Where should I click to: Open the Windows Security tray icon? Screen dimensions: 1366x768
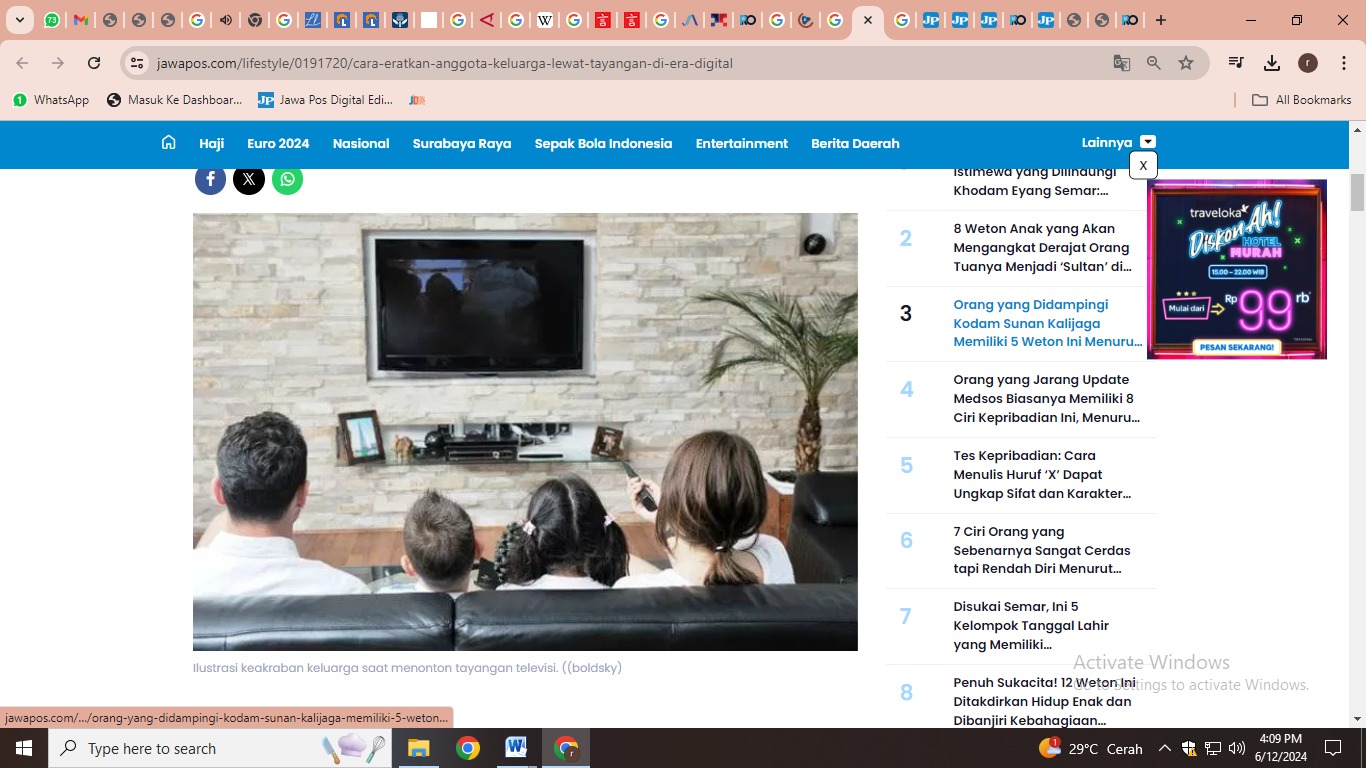1189,748
